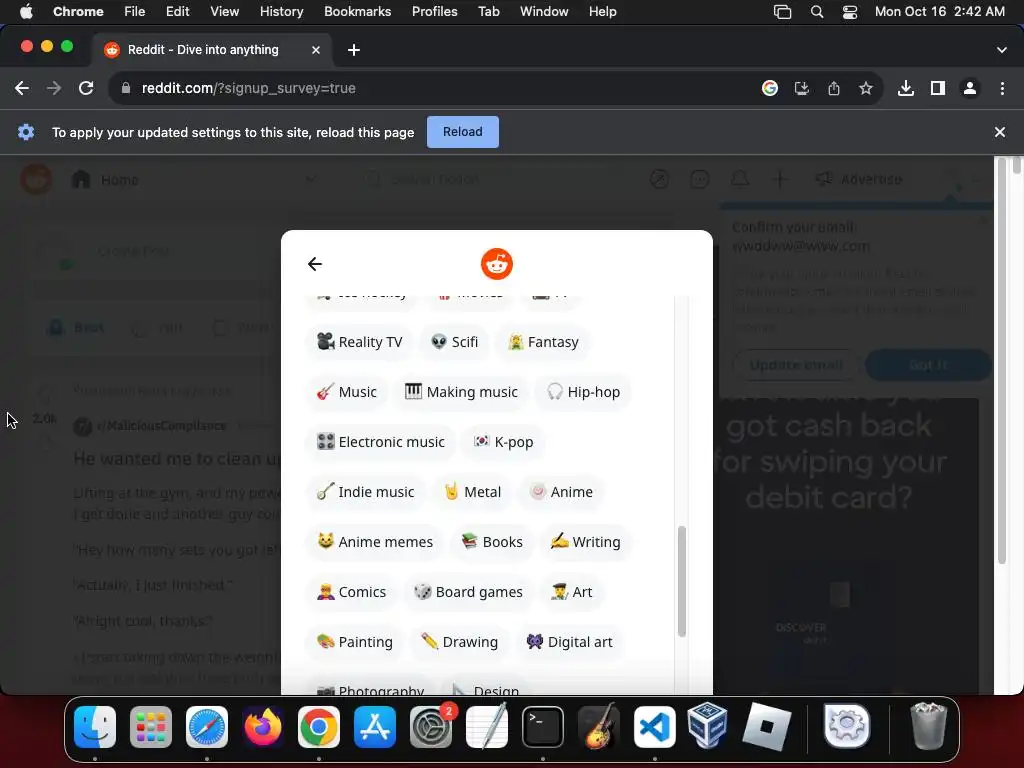Open Chrome's three-dot menu

click(1002, 88)
